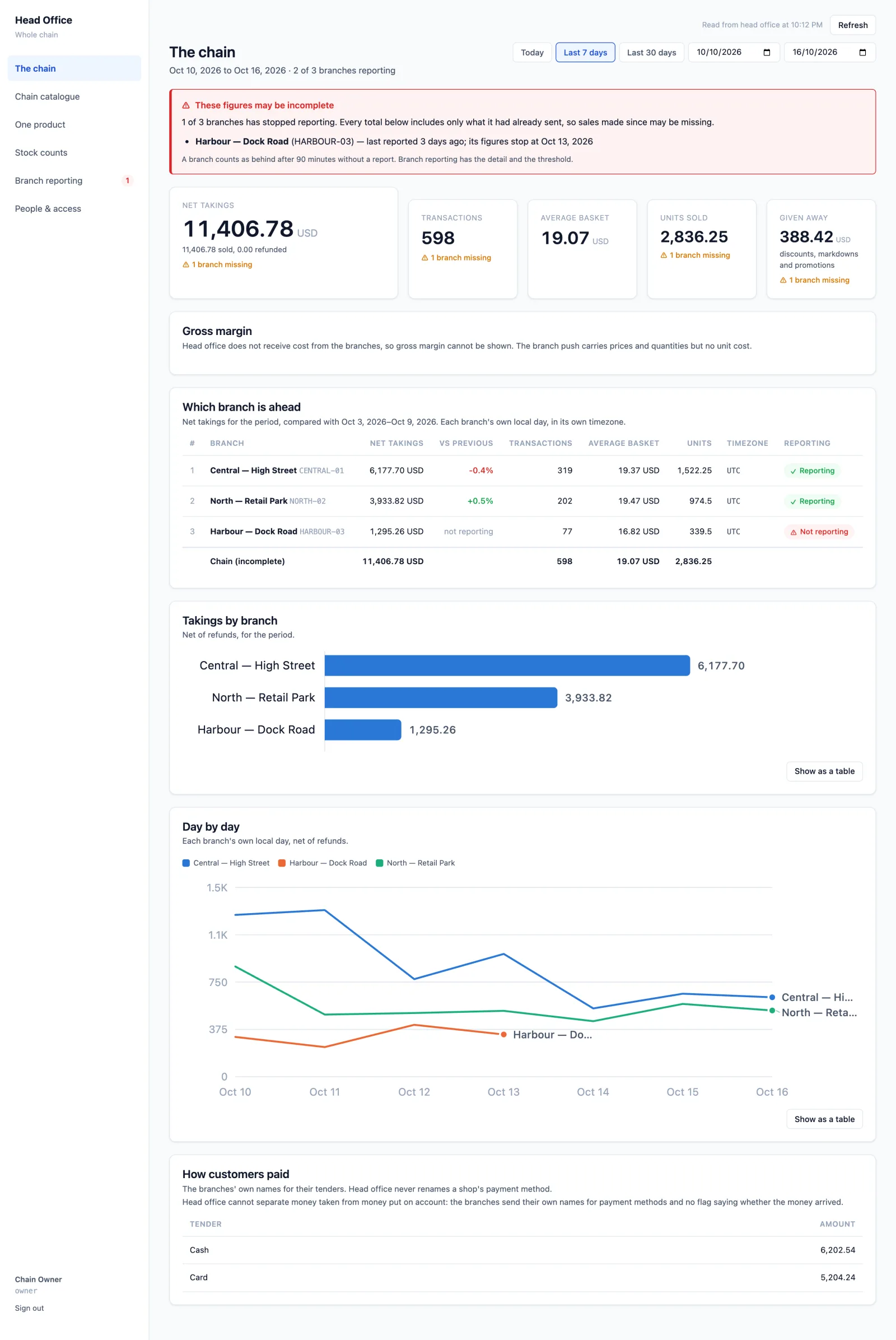Show Day by day chart as table
The height and width of the screenshot is (1340, 896).
(824, 1119)
